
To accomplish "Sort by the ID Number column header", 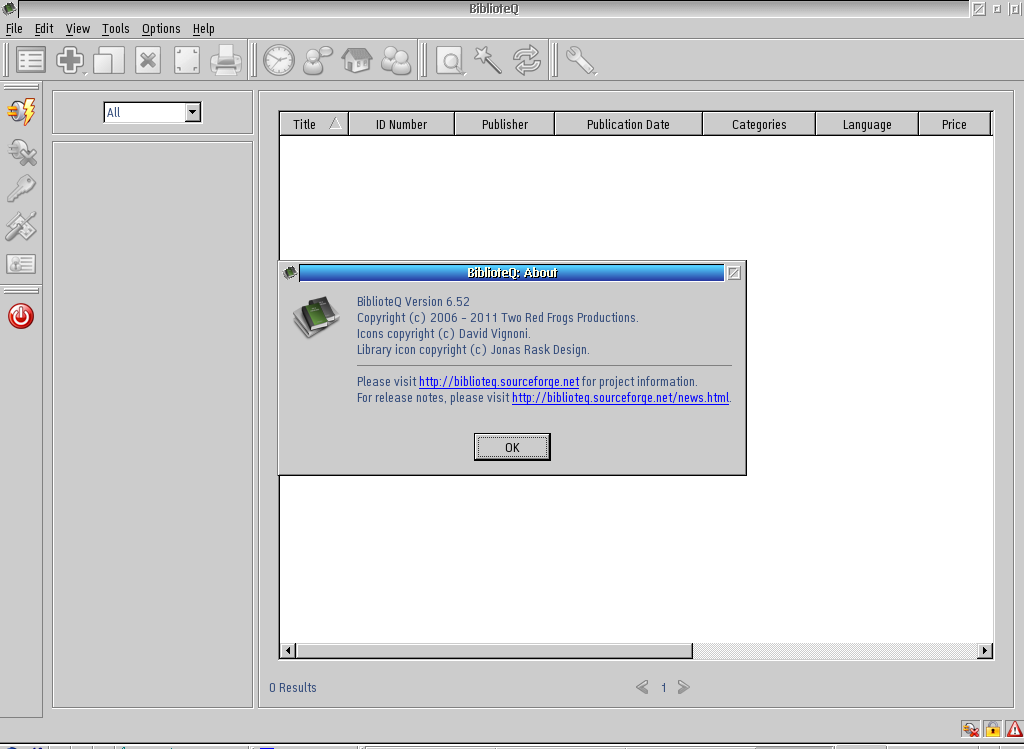I will coord(402,124).
